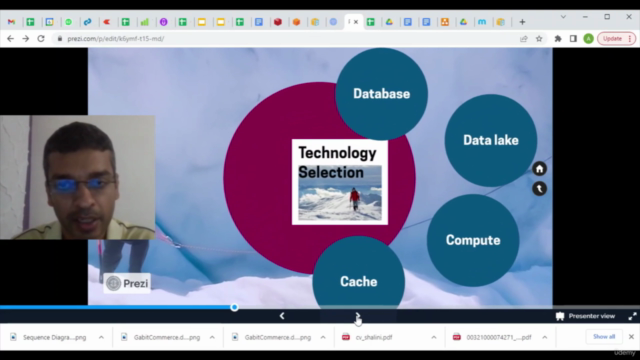Switch to the orange hexagon browser tab
The image size is (640, 360).
(296, 22)
